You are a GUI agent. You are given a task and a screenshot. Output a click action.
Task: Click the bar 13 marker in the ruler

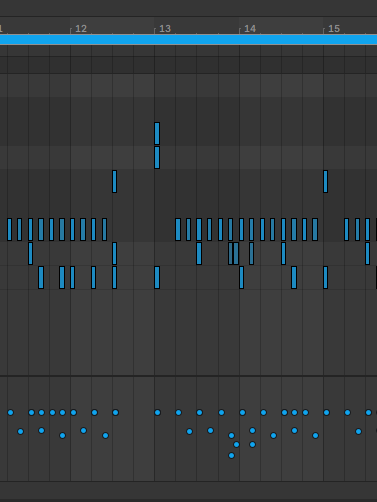tap(165, 29)
